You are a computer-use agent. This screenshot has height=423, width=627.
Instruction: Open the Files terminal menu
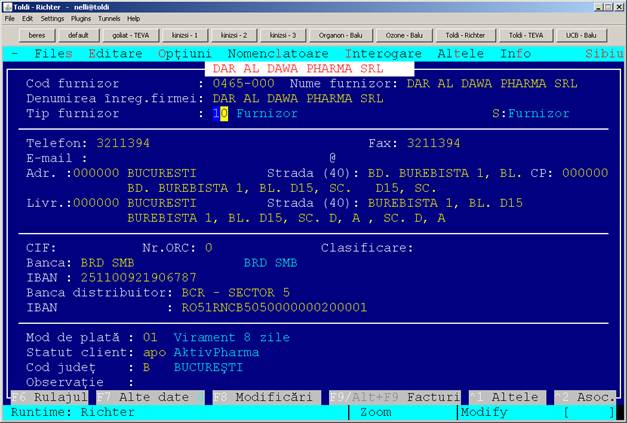click(53, 54)
